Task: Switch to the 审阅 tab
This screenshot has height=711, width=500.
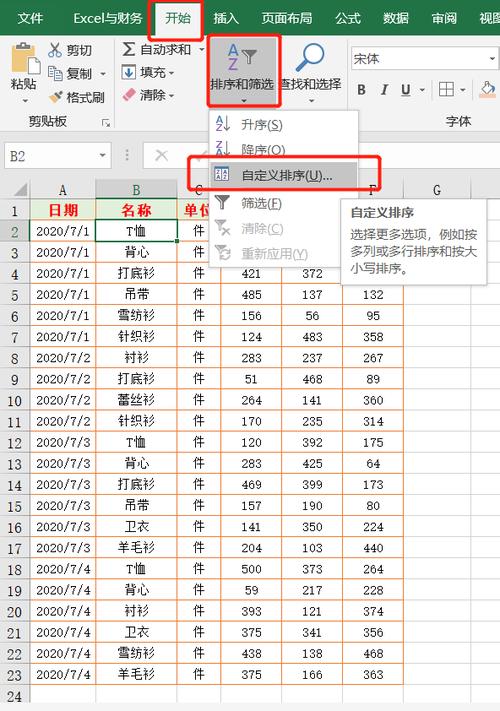Action: click(x=444, y=18)
